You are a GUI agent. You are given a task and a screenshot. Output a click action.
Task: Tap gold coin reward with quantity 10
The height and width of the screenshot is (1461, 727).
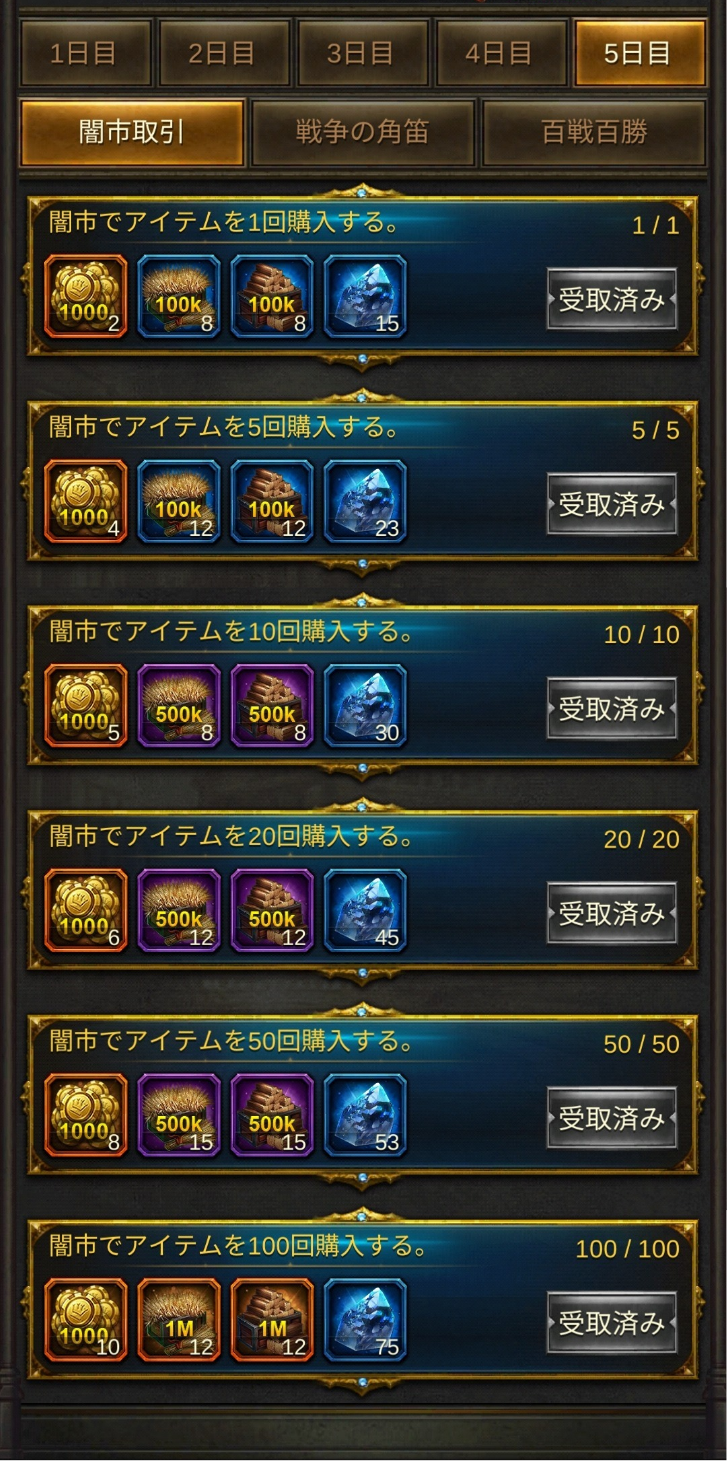point(86,1320)
